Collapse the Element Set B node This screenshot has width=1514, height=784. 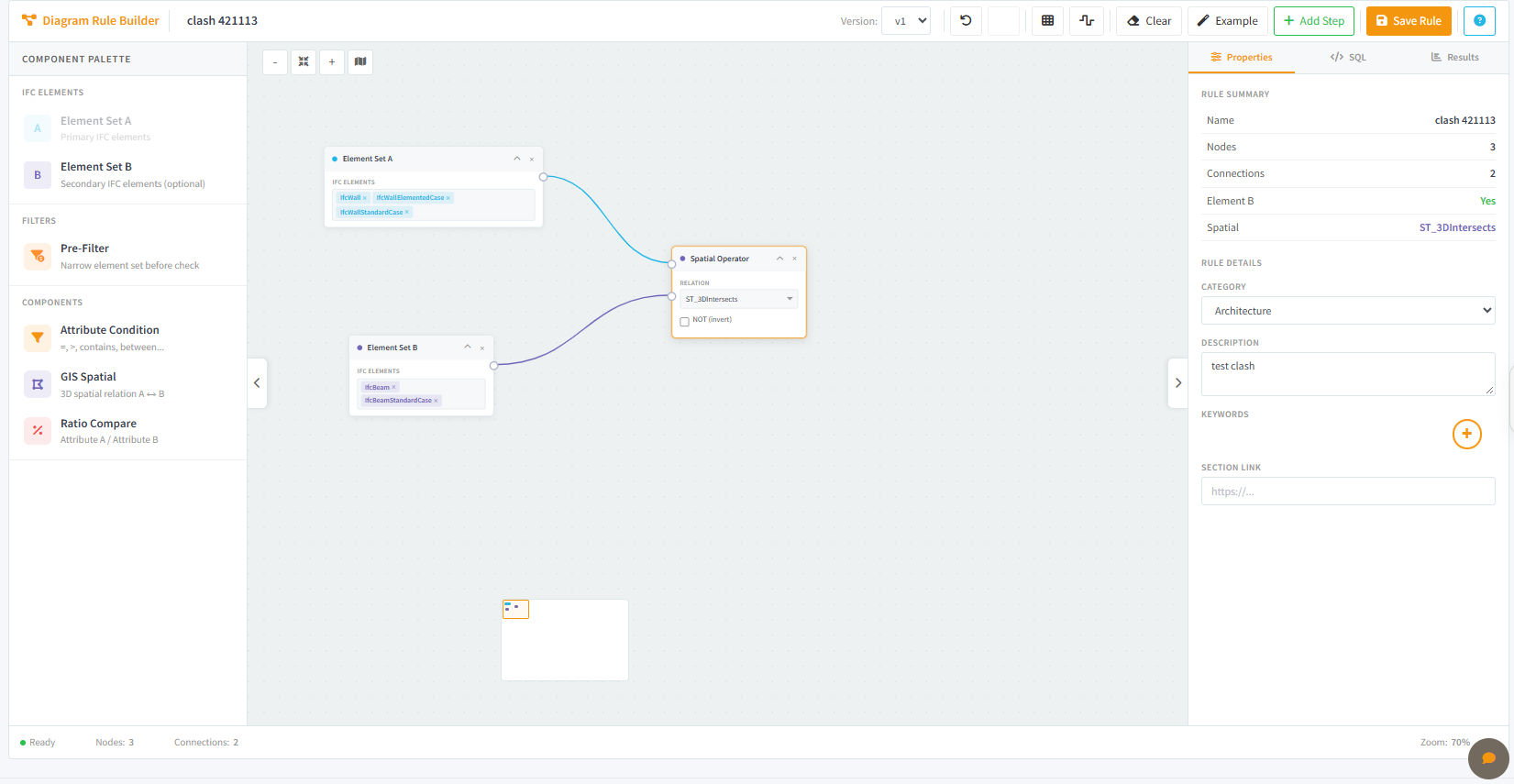(x=468, y=348)
